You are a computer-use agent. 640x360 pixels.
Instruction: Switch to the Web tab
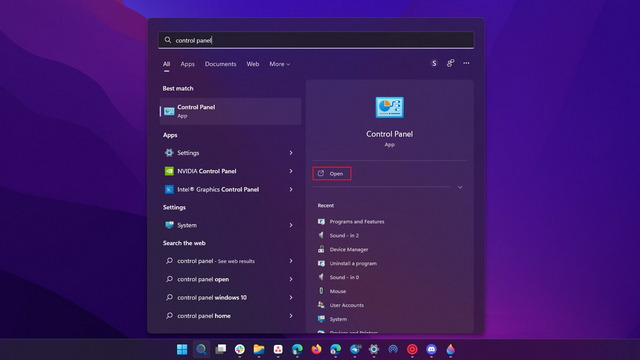click(253, 64)
